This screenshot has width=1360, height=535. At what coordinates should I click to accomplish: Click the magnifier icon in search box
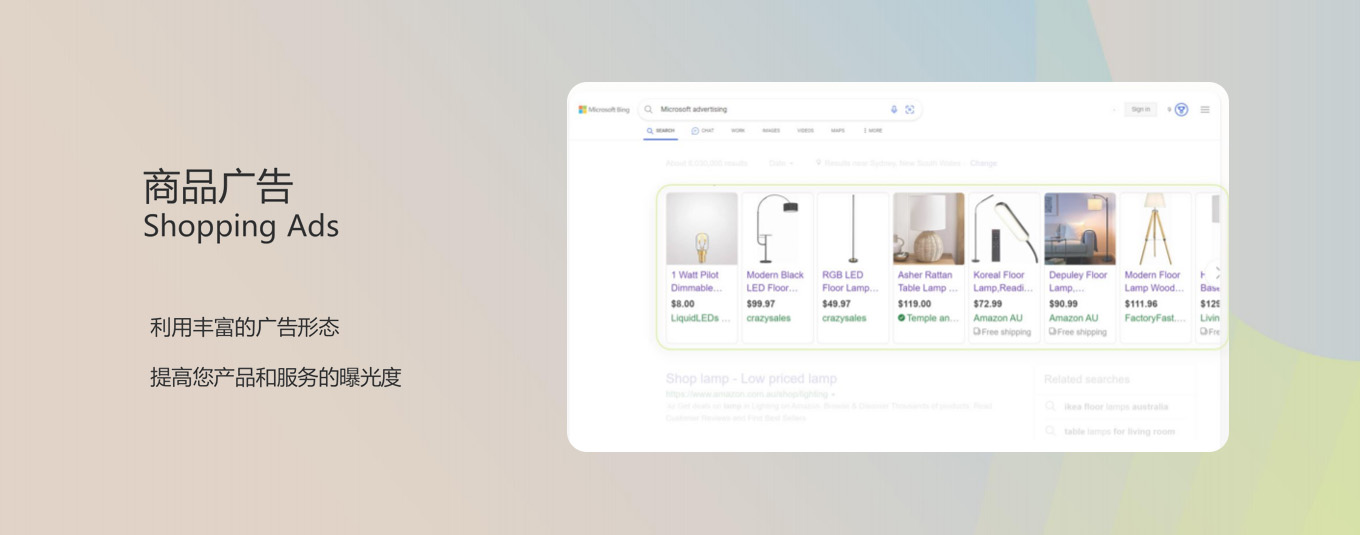[x=649, y=110]
